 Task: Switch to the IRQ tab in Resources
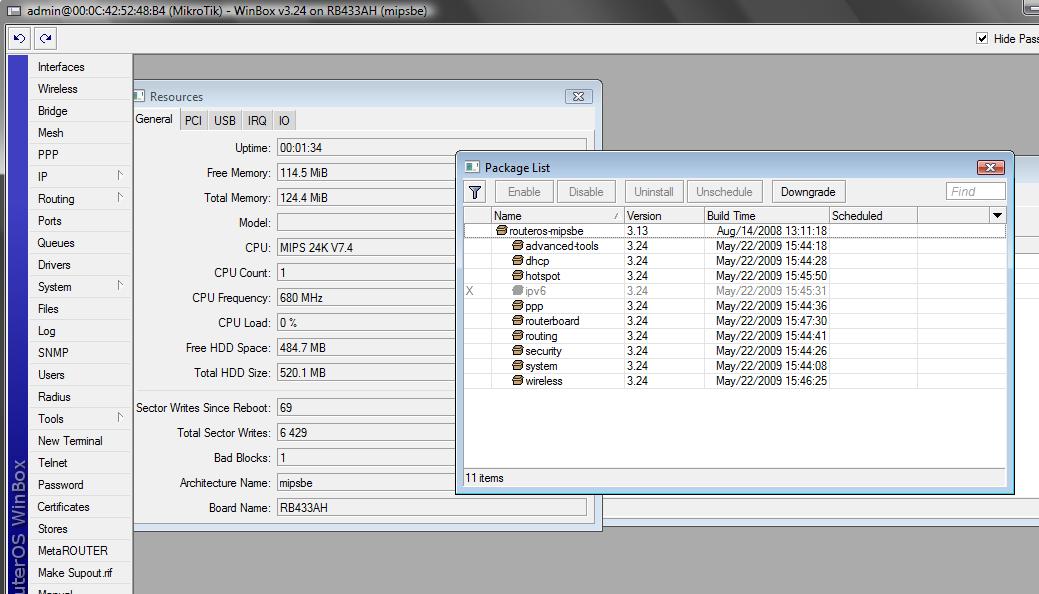(257, 121)
